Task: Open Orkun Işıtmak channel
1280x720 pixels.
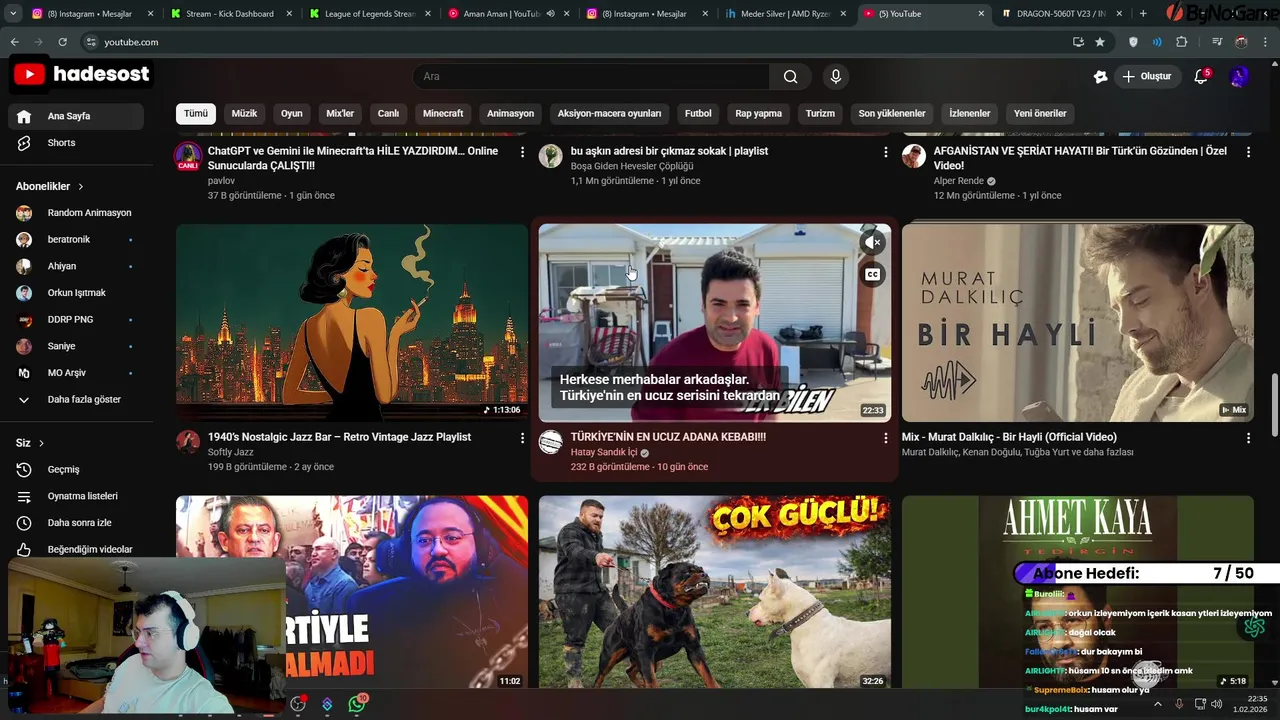Action: [76, 293]
